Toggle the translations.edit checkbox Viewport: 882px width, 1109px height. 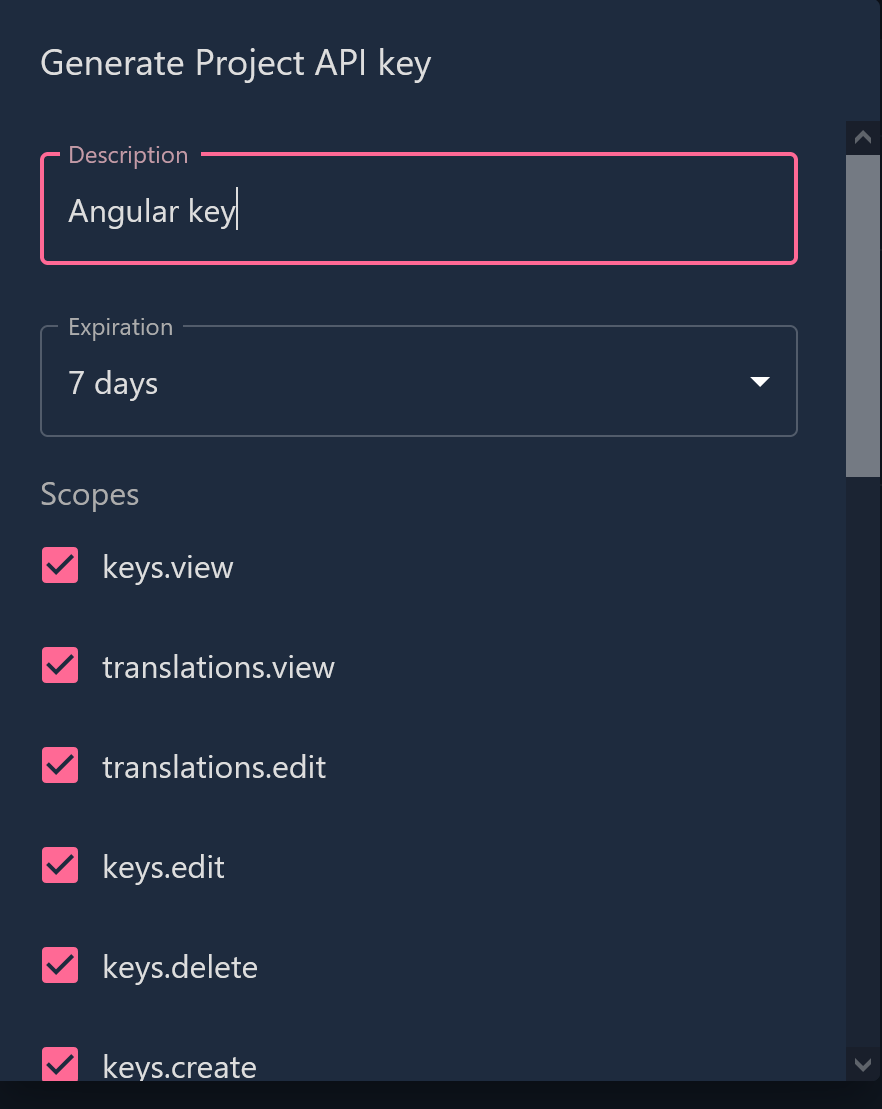[x=59, y=765]
